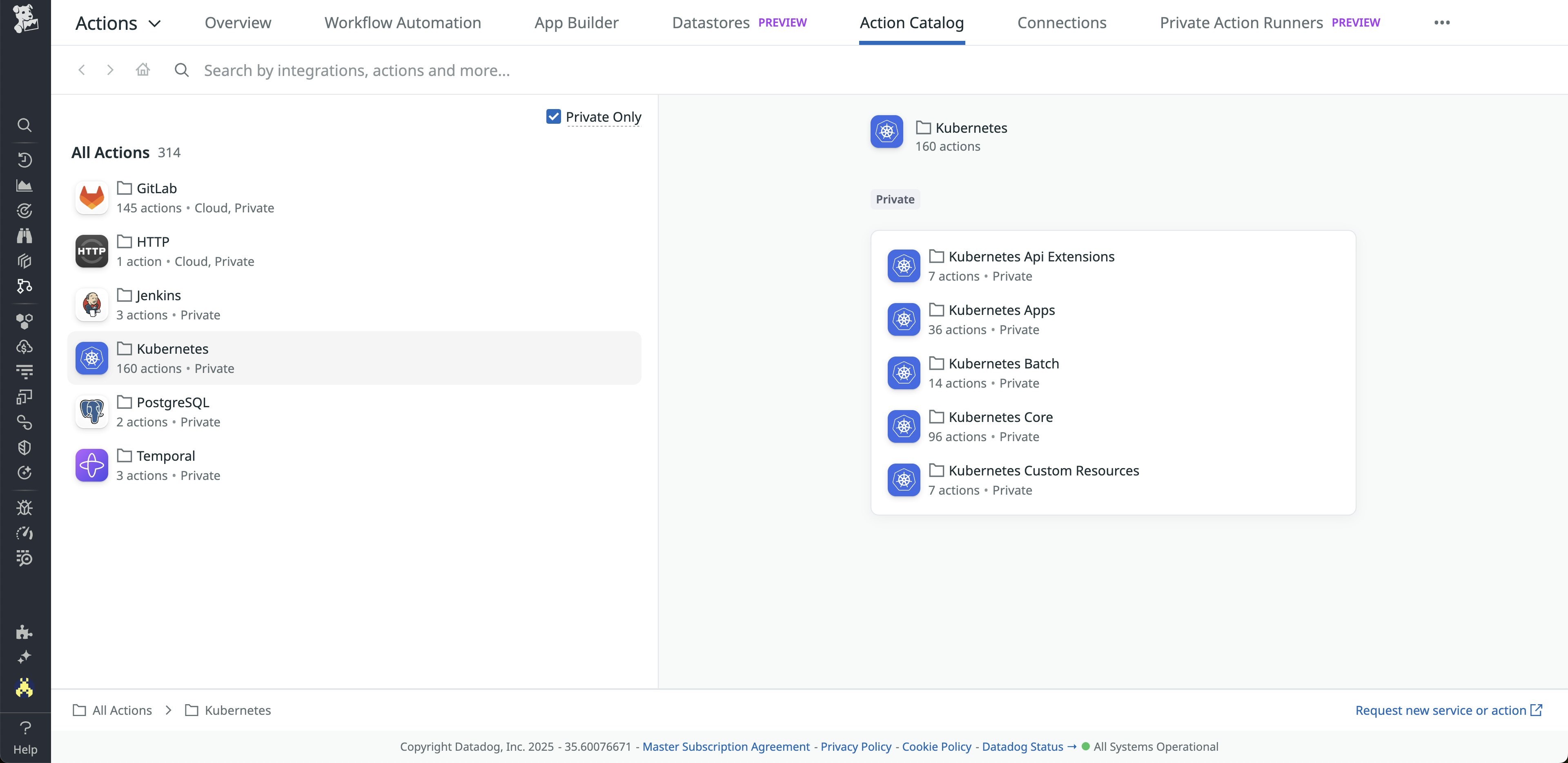Click the workflow node-graph icon in the sidebar
The height and width of the screenshot is (763, 1568).
(x=24, y=286)
